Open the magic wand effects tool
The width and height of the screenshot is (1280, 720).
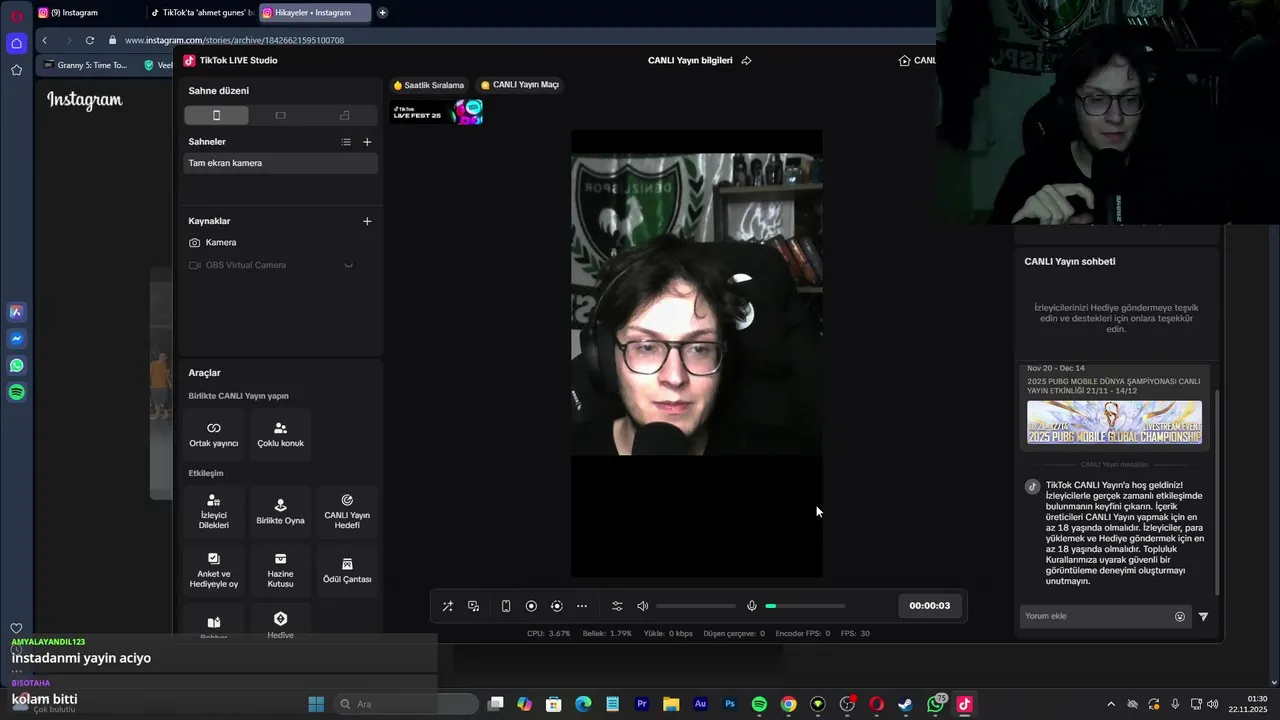[447, 606]
